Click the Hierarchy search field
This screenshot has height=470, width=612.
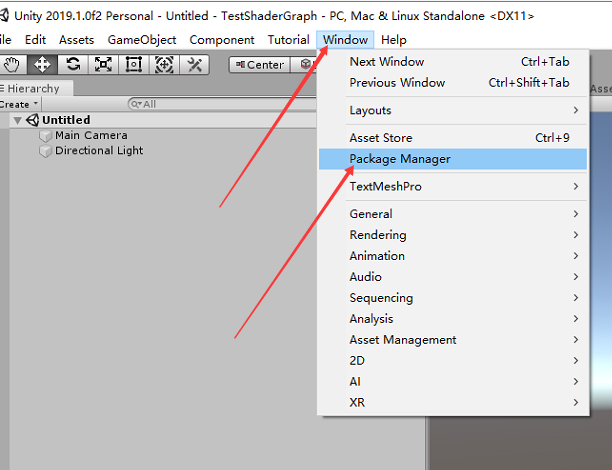222,104
